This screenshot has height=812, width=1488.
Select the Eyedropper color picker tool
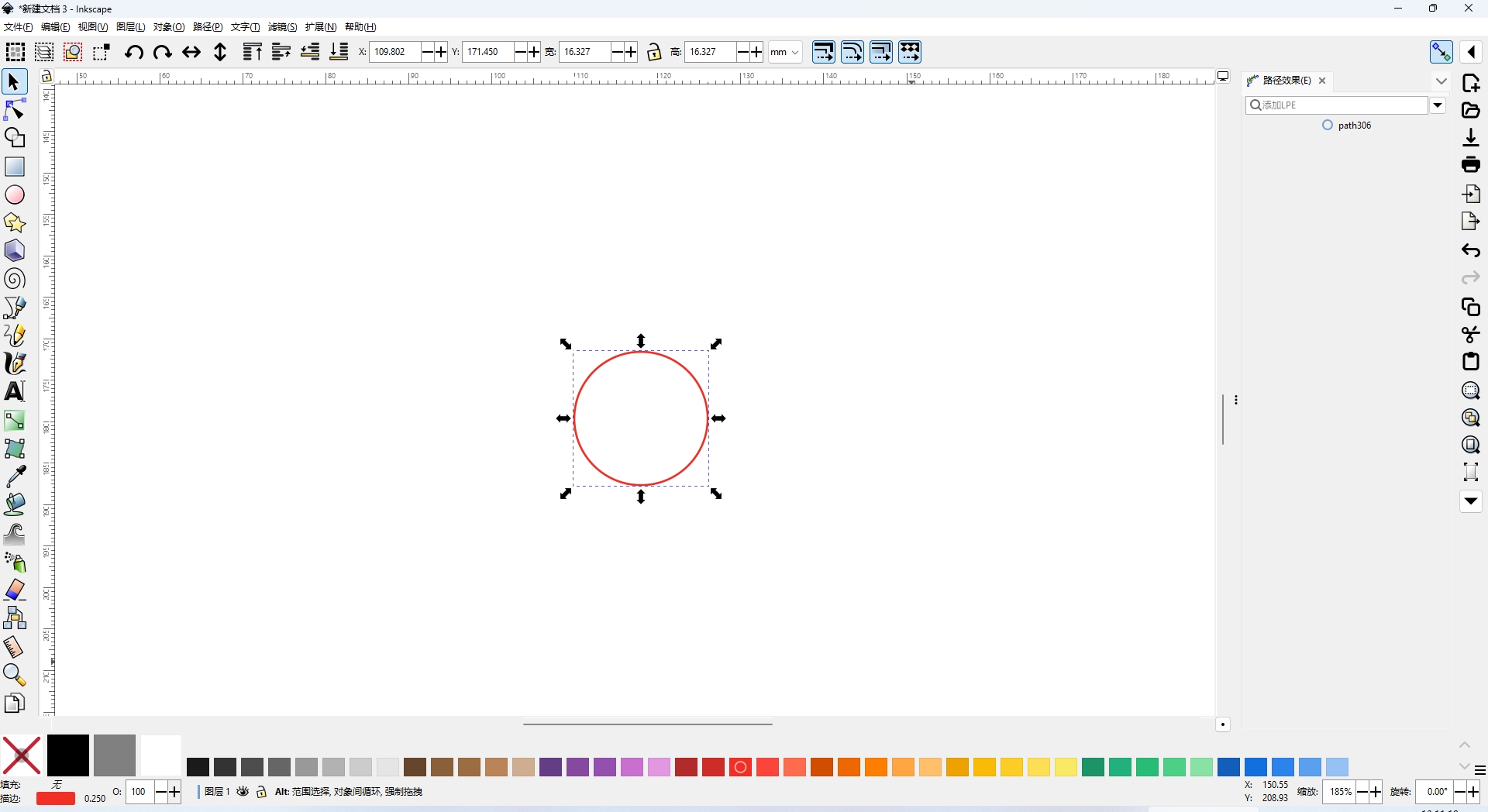15,477
